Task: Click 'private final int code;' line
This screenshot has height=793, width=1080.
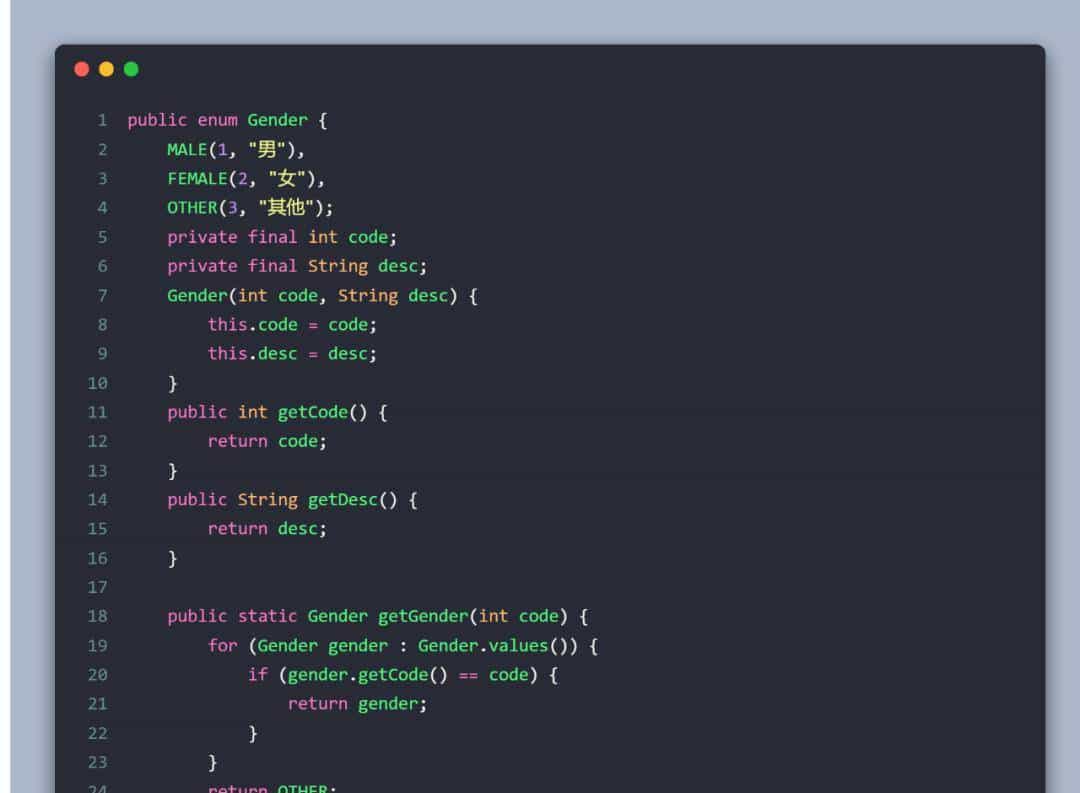Action: pos(282,237)
